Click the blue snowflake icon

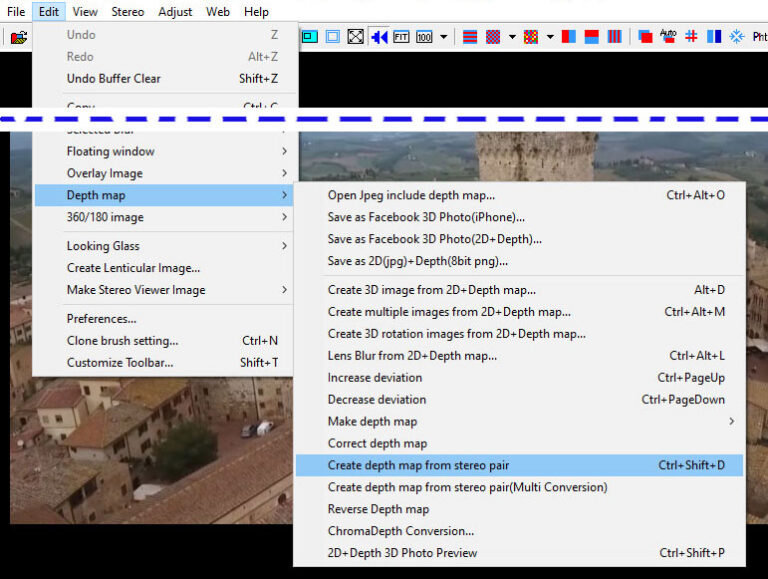pyautogui.click(x=737, y=37)
